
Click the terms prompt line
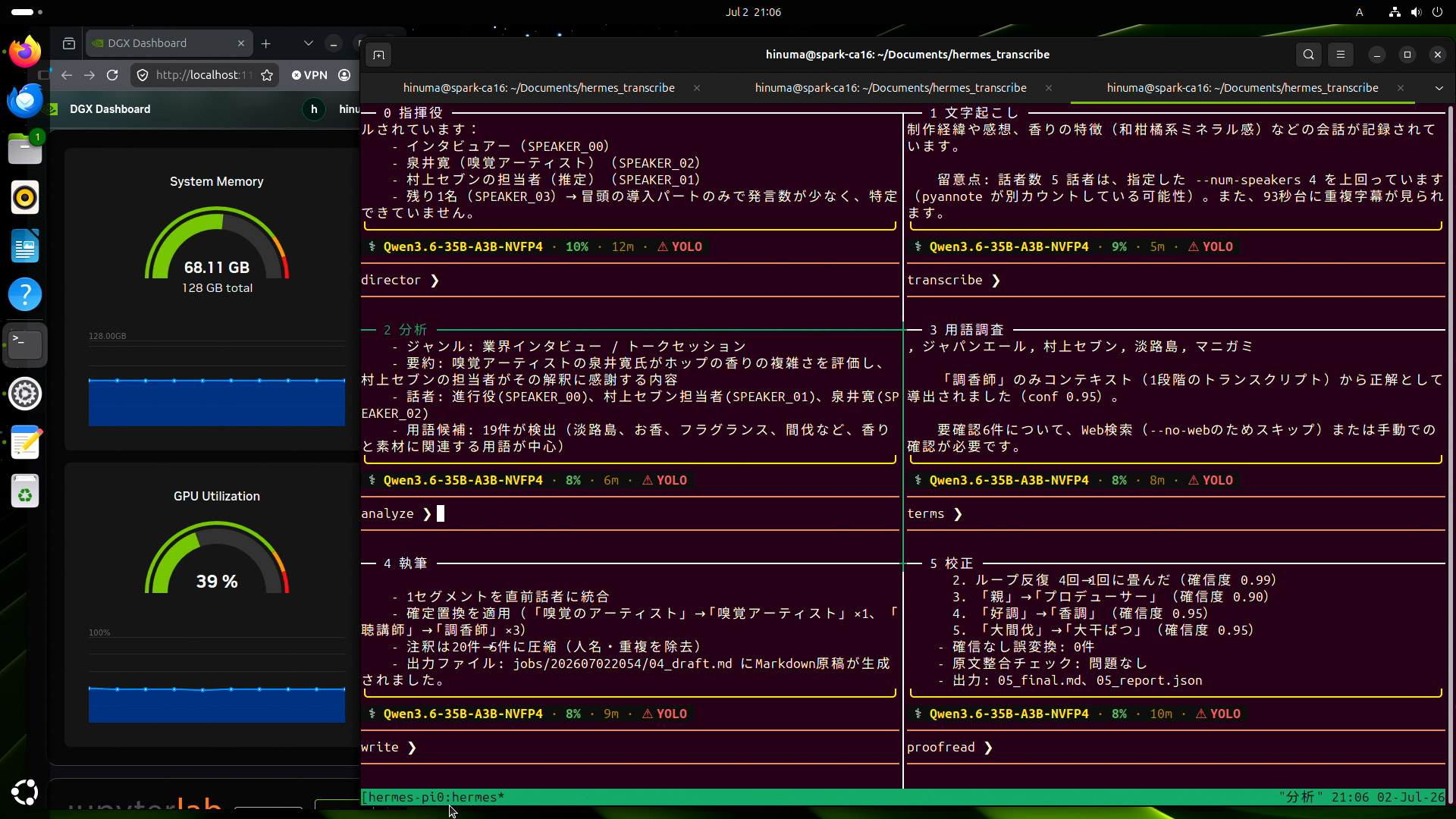(1175, 514)
